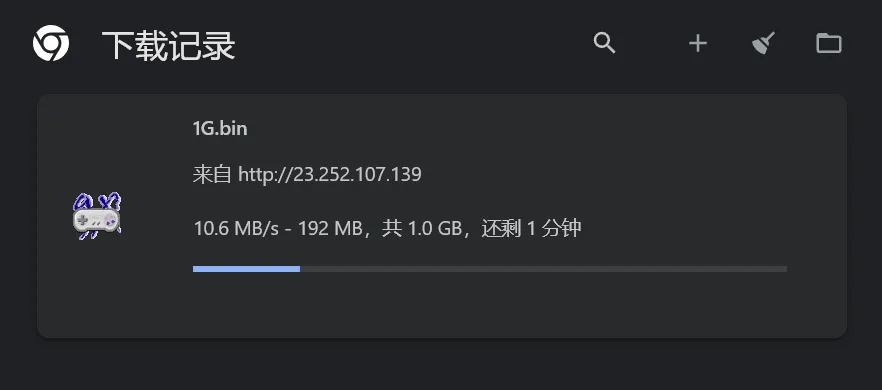Open the search downloads magnifier icon
This screenshot has height=390, width=882.
[605, 43]
